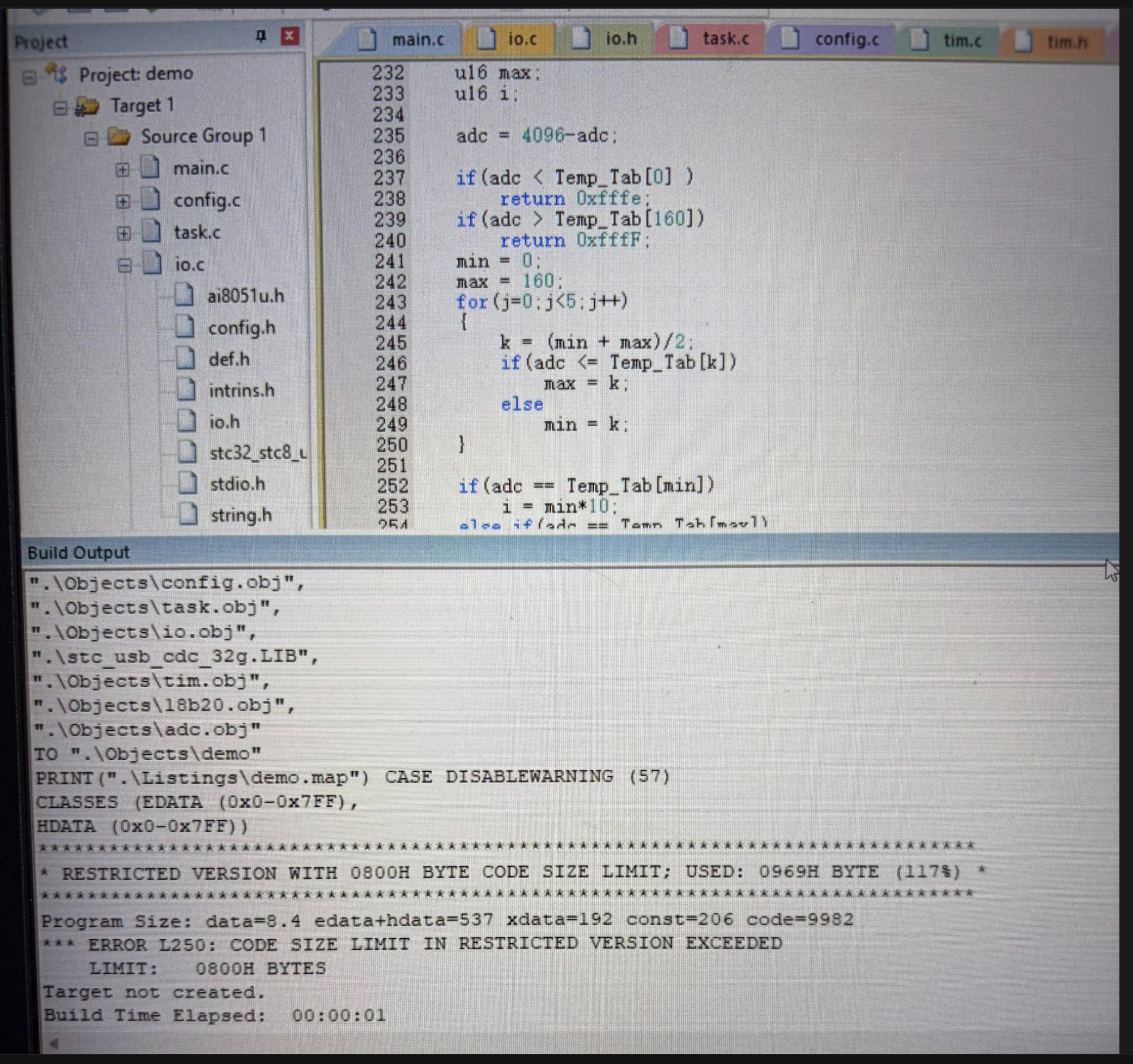Click the 'Target not created.' message

pyautogui.click(x=155, y=992)
